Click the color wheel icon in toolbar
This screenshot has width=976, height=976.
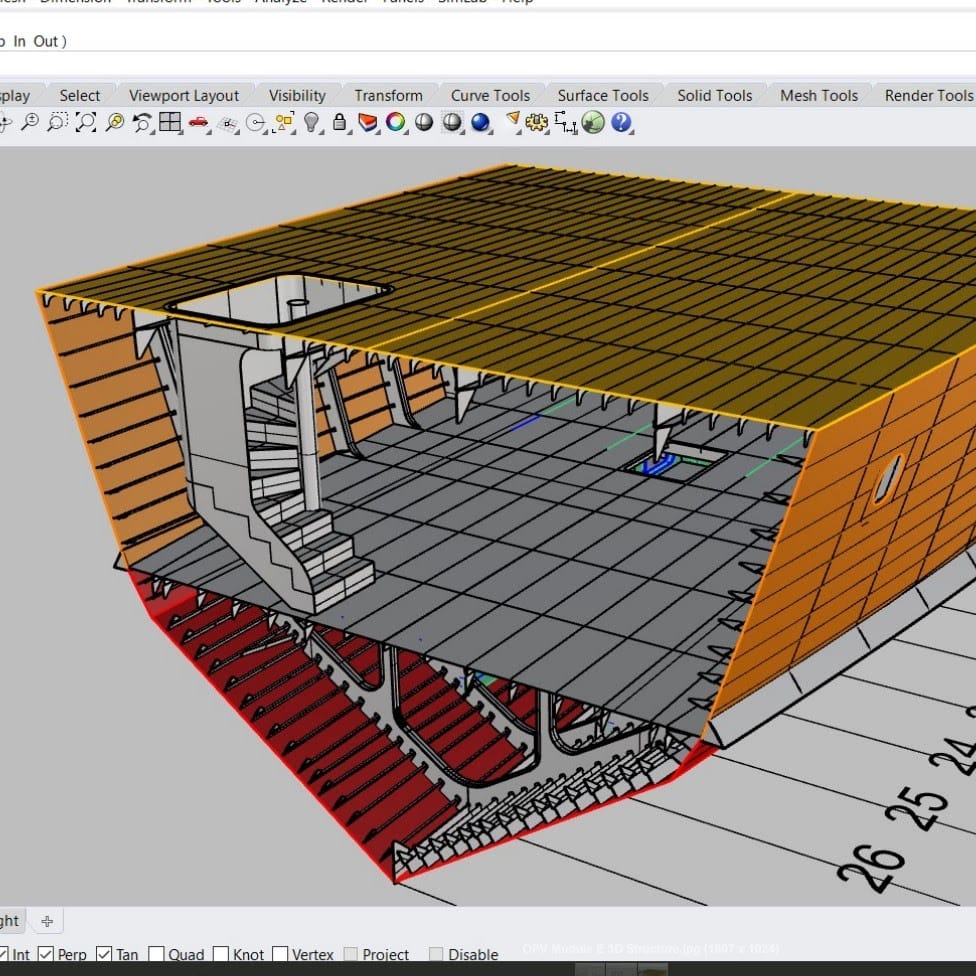[x=396, y=123]
